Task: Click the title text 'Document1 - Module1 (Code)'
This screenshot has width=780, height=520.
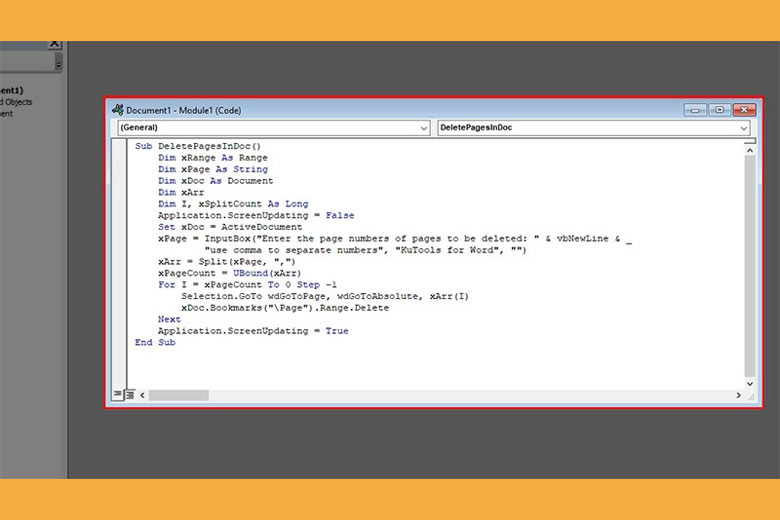Action: tap(184, 110)
